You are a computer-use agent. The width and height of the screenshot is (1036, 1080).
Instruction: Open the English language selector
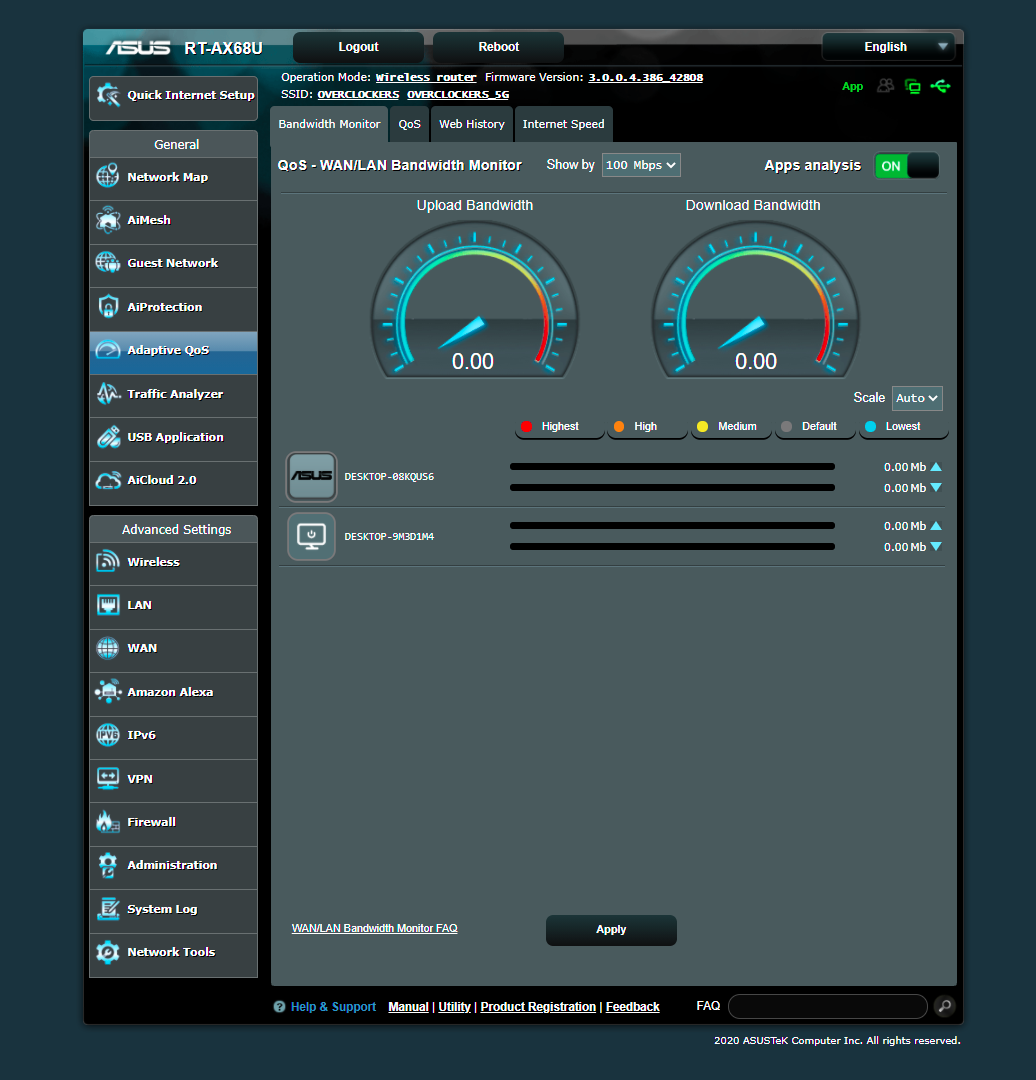[887, 46]
